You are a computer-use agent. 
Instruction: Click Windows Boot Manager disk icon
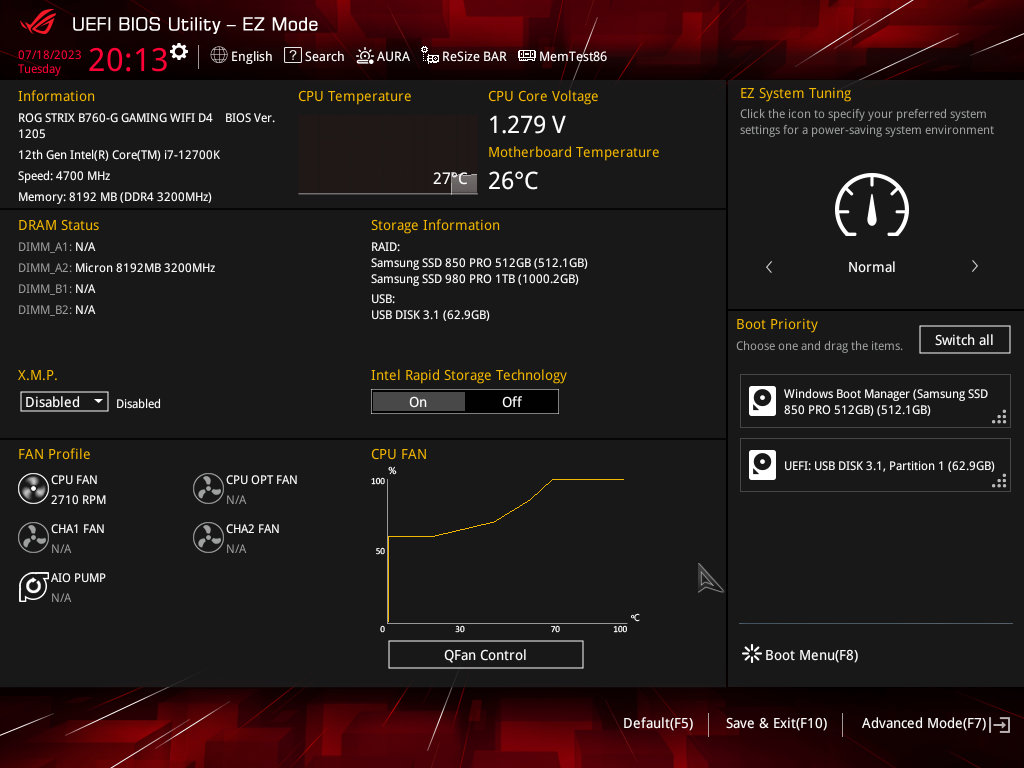(x=762, y=401)
